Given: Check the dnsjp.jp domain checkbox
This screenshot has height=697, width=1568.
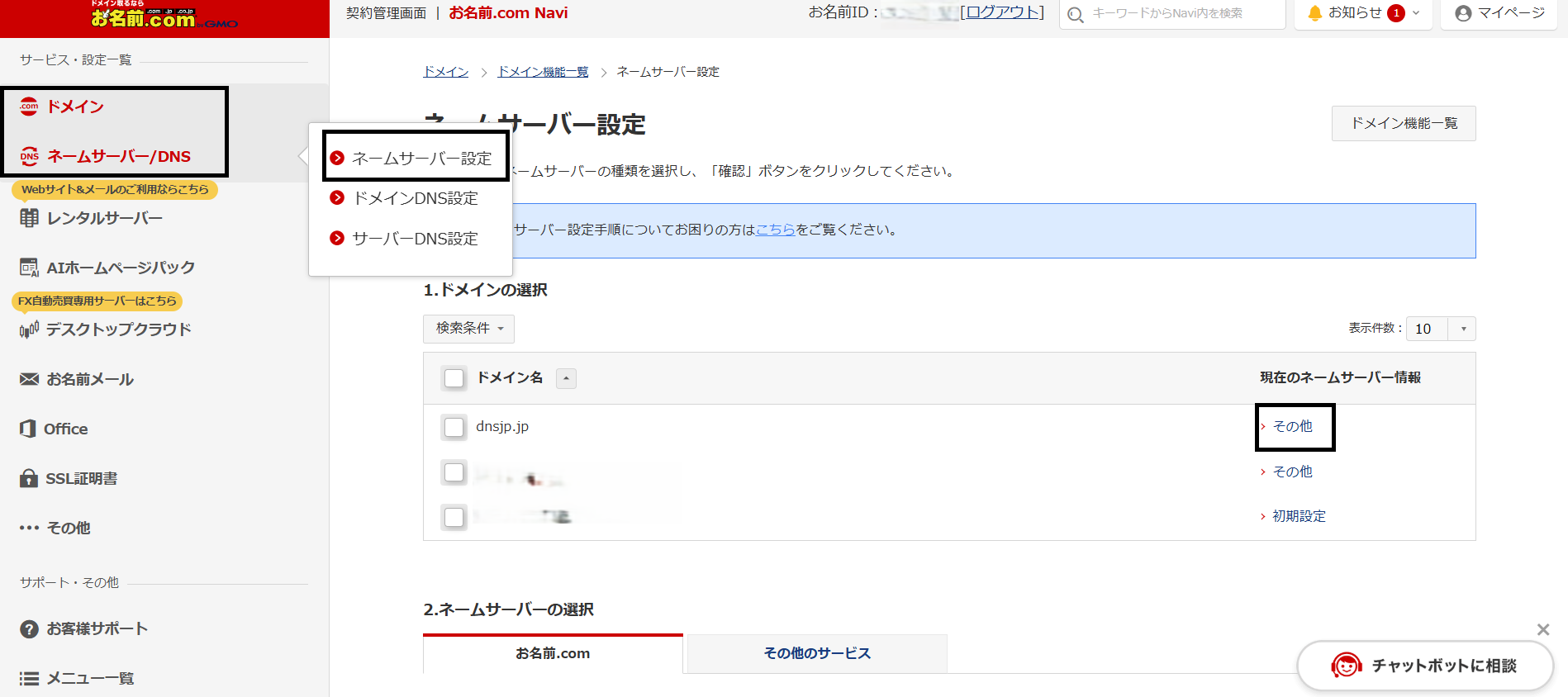Looking at the screenshot, I should pyautogui.click(x=454, y=427).
